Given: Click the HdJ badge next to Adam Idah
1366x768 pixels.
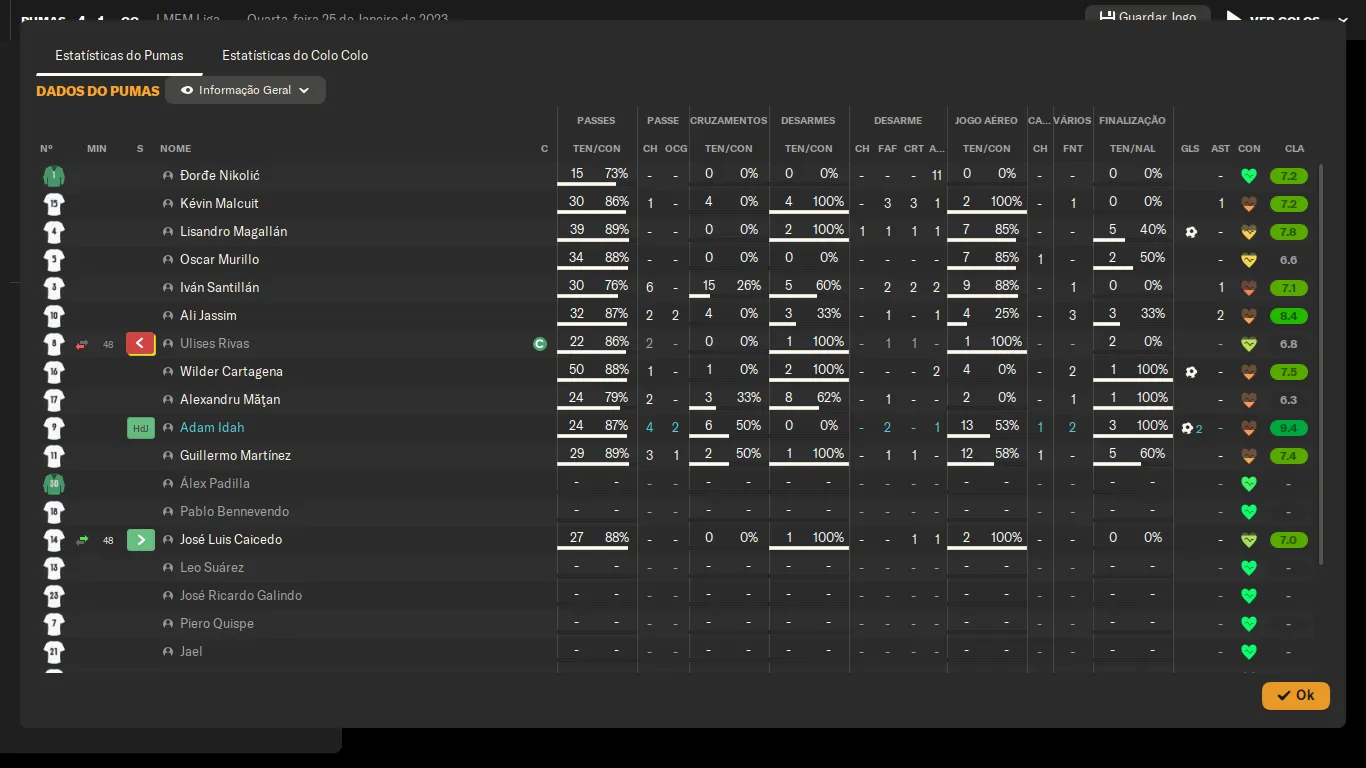Looking at the screenshot, I should [x=141, y=428].
